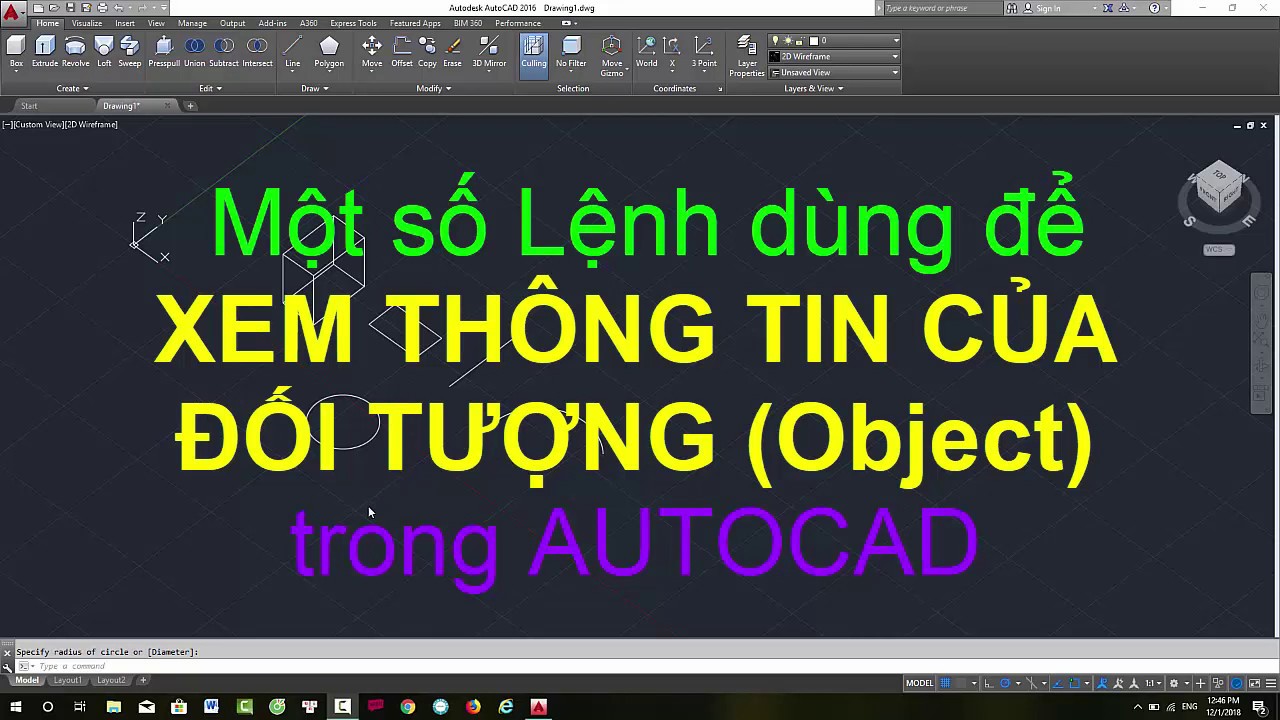Click viewport controls Custom View label
The image size is (1280, 720).
pos(40,125)
